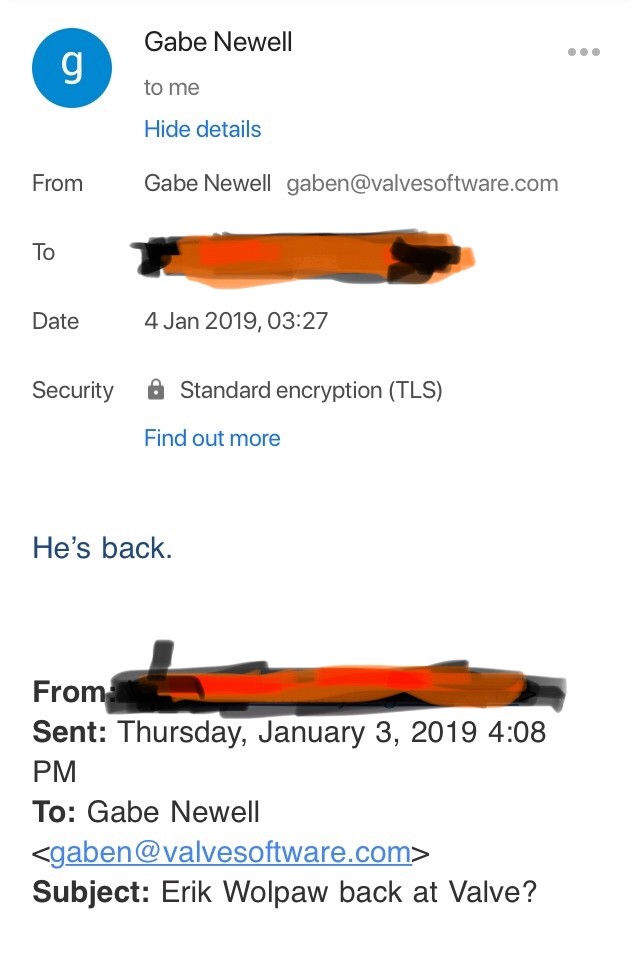
Task: Select the gaben@valvesoftware.com address in From row
Action: [422, 183]
